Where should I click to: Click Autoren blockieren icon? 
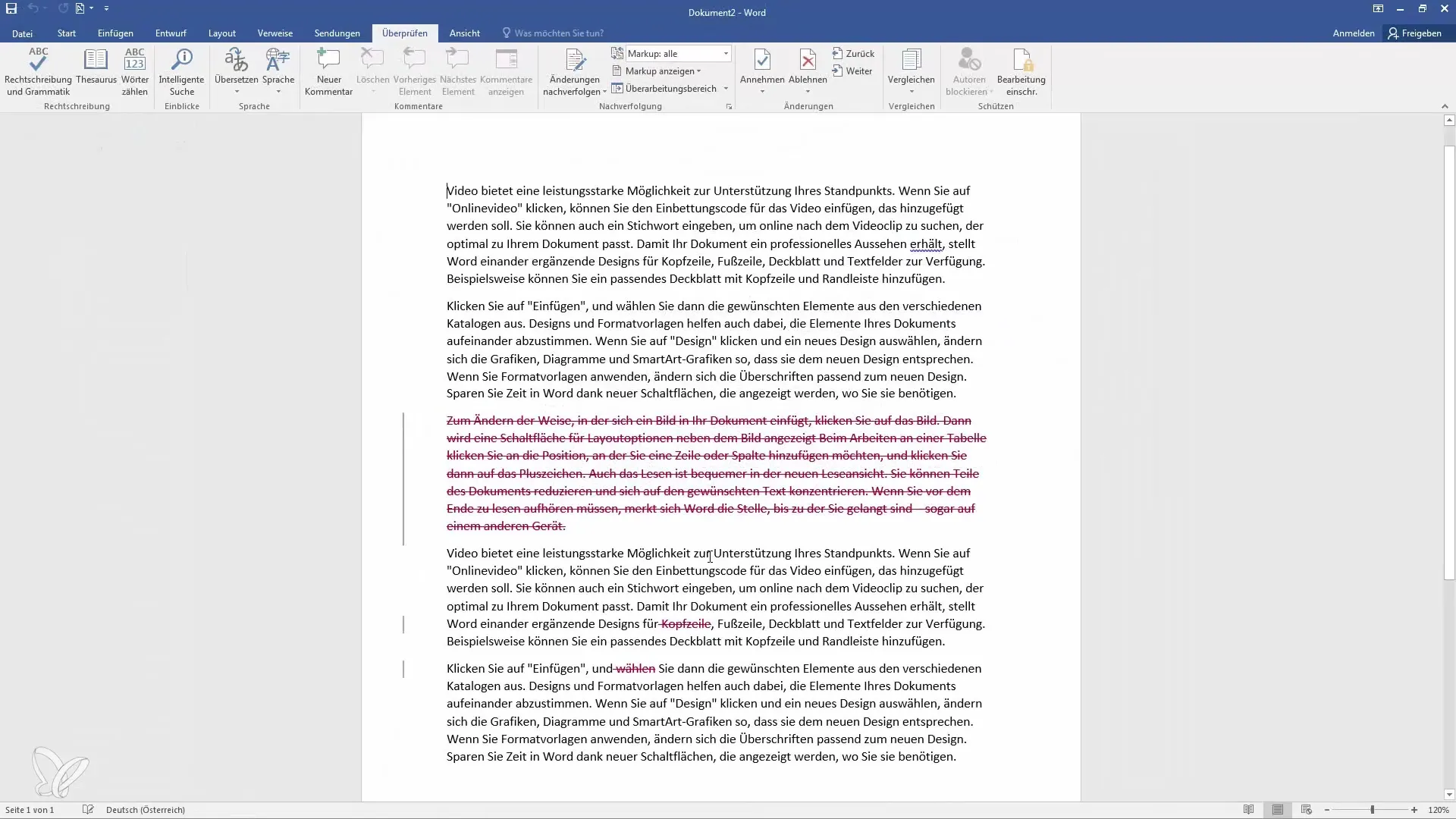(969, 59)
